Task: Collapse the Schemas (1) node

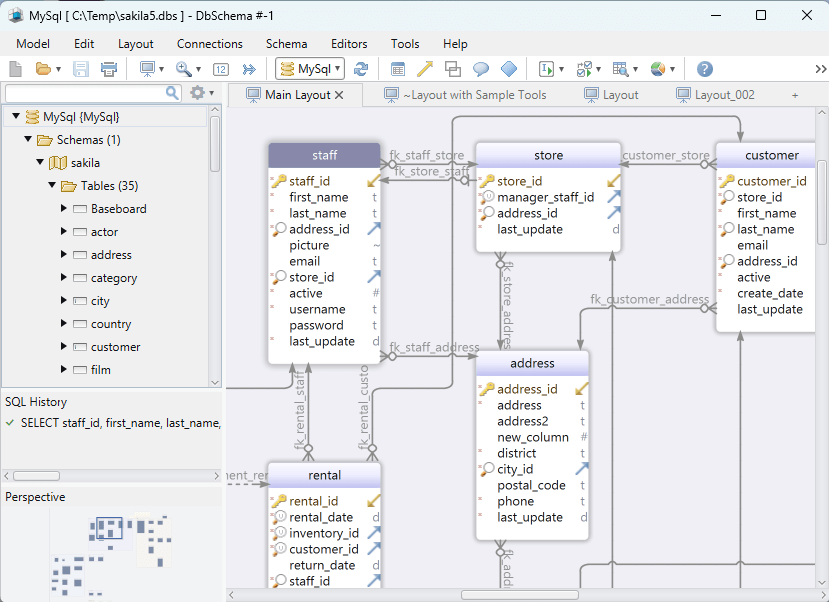Action: 28,139
